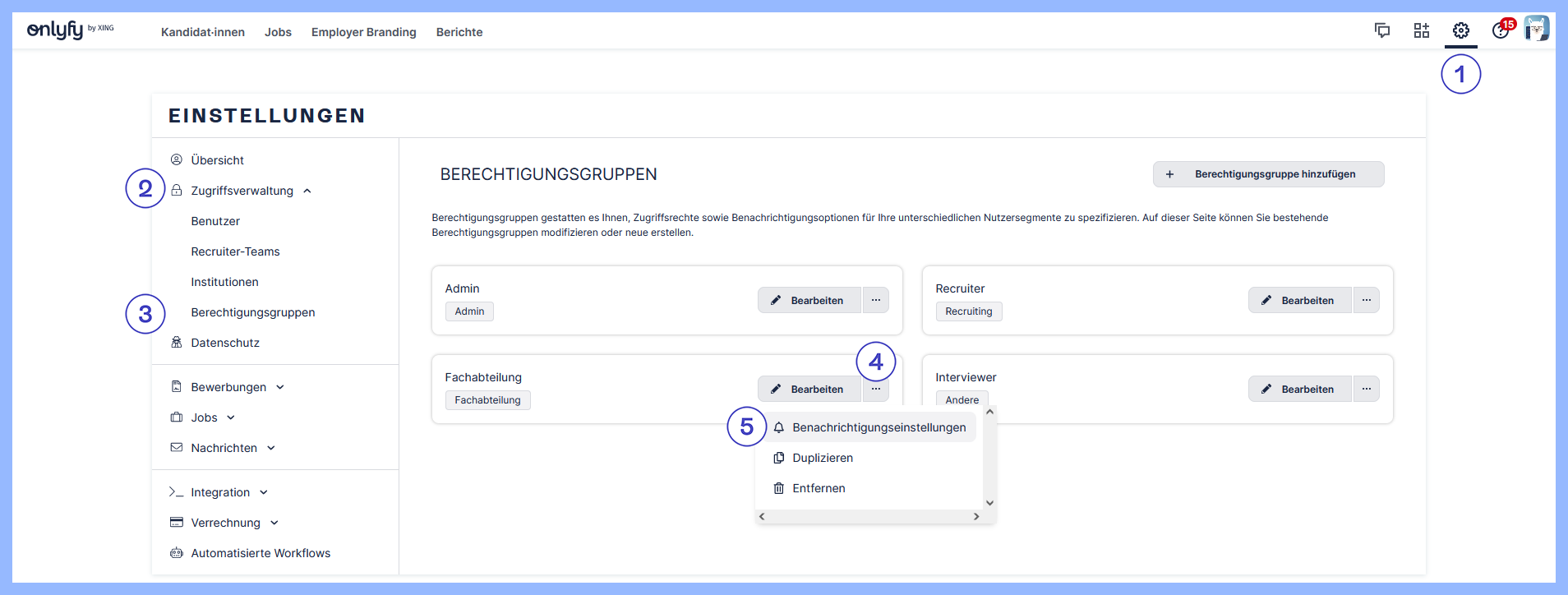Select Benachrichtigungseinstellungen from the context menu
Screen dimensions: 1568x595
[879, 427]
